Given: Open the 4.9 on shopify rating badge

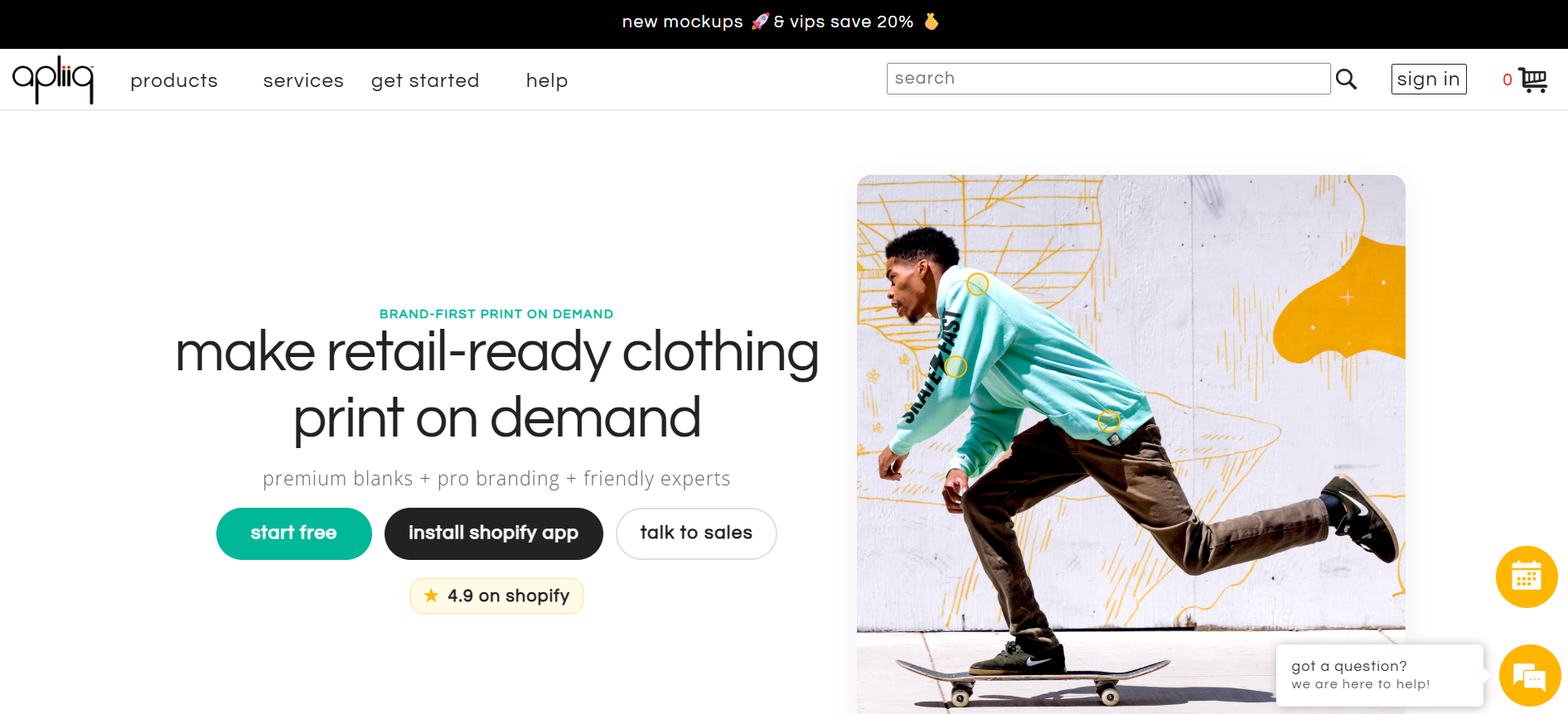Looking at the screenshot, I should (496, 596).
